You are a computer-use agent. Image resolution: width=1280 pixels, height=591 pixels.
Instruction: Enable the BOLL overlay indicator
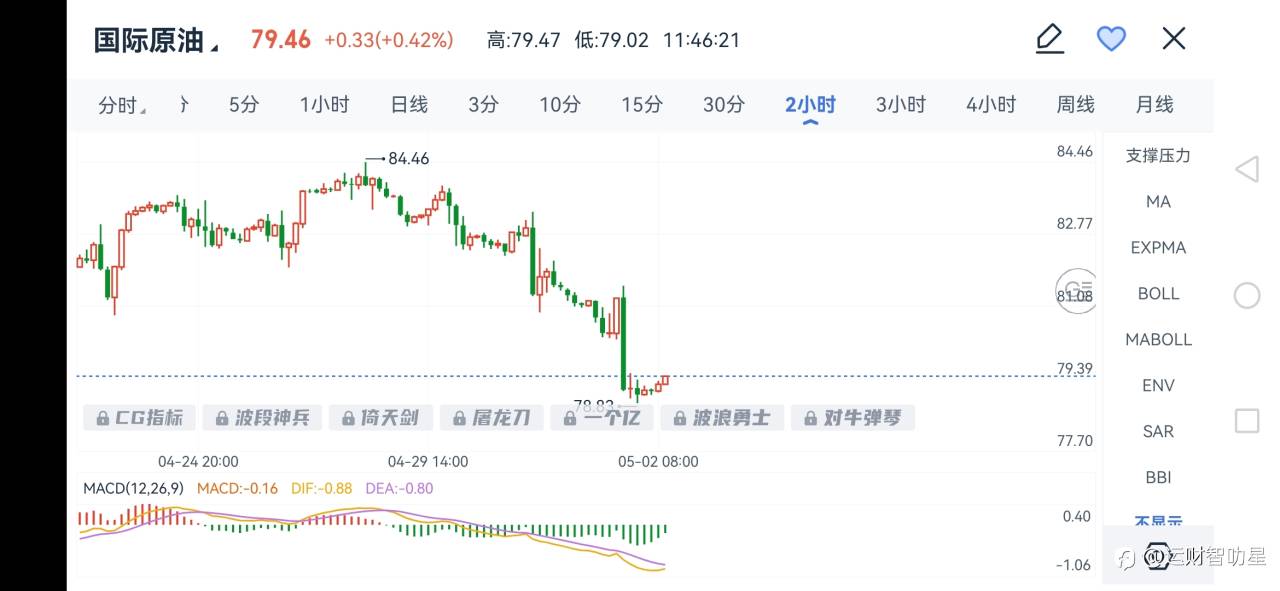coord(1158,293)
